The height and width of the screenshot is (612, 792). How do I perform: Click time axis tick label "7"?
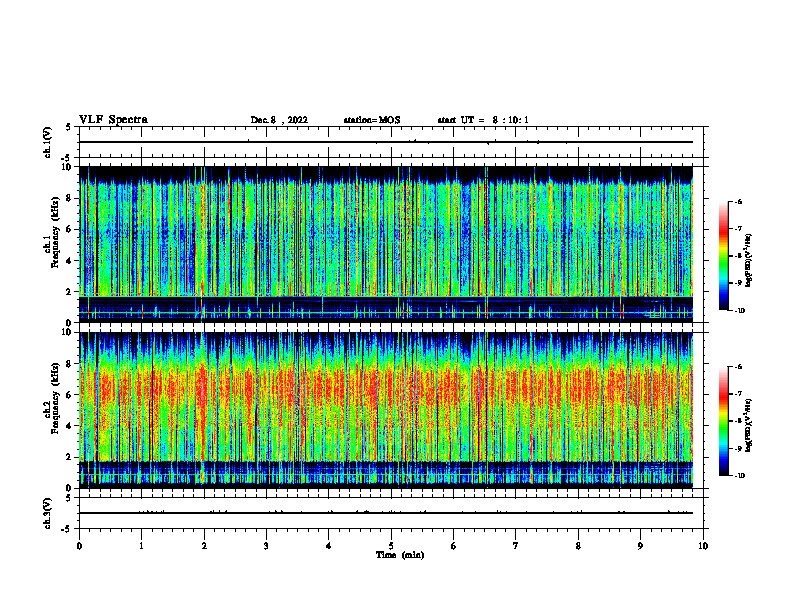[516, 546]
